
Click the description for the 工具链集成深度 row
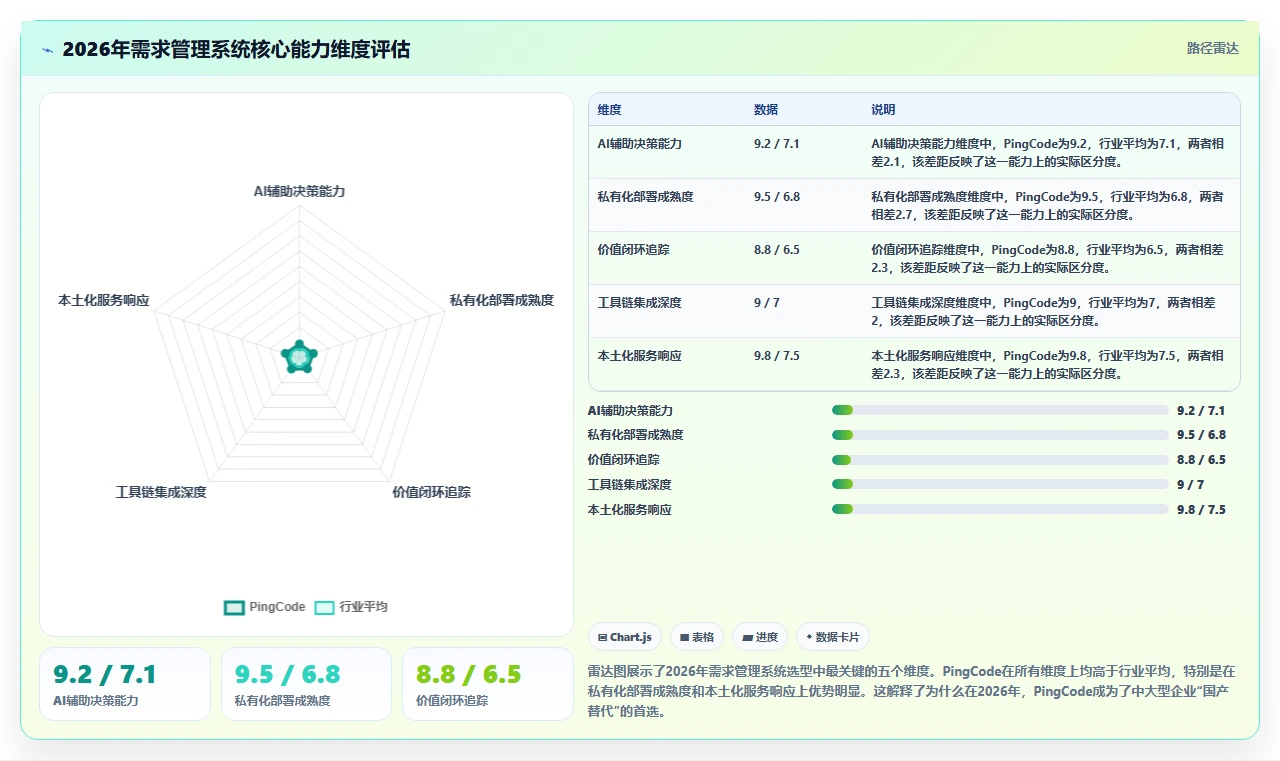[1042, 311]
